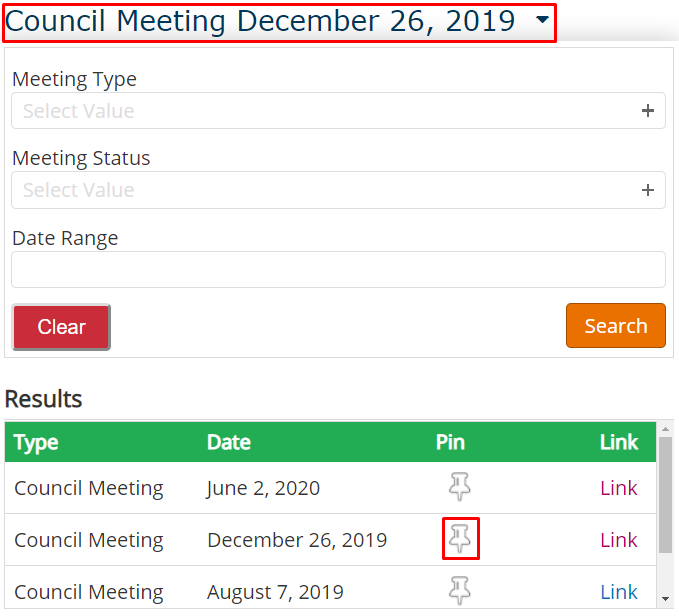Open the Meeting Status Select Value field
The image size is (679, 616).
[338, 190]
